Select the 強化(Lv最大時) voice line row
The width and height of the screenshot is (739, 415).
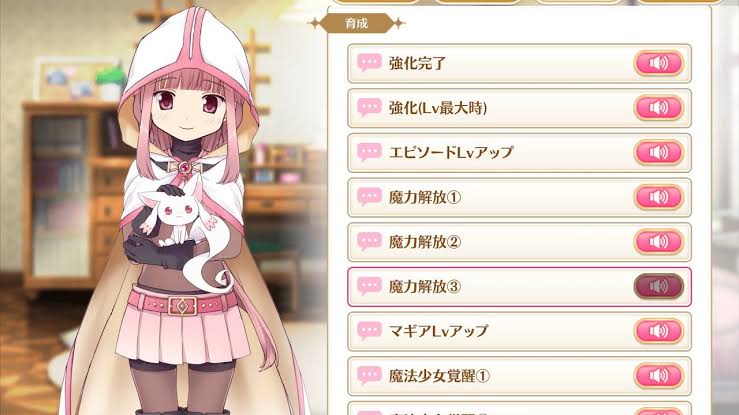(x=519, y=108)
